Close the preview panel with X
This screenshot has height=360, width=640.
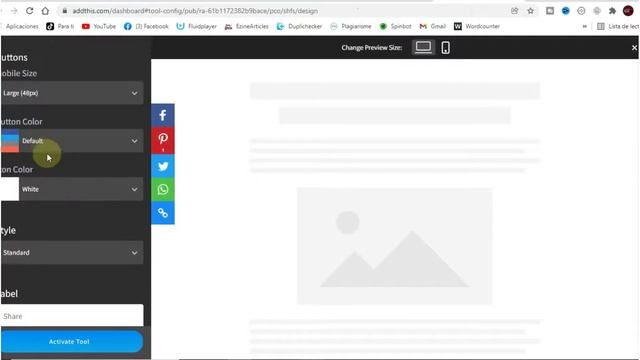pyautogui.click(x=634, y=48)
